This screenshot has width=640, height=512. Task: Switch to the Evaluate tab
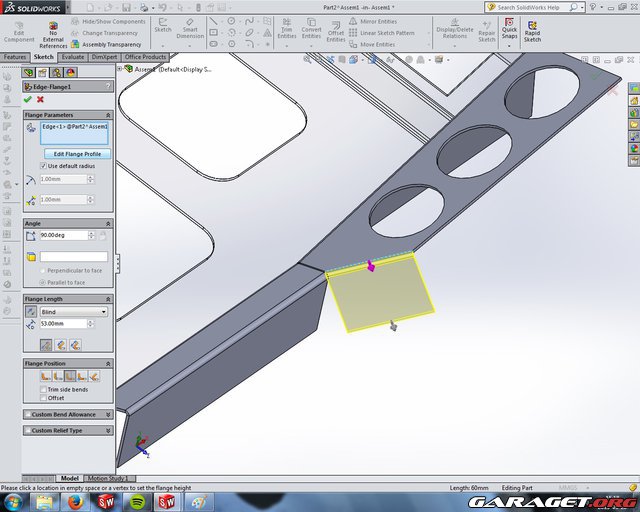coord(73,57)
